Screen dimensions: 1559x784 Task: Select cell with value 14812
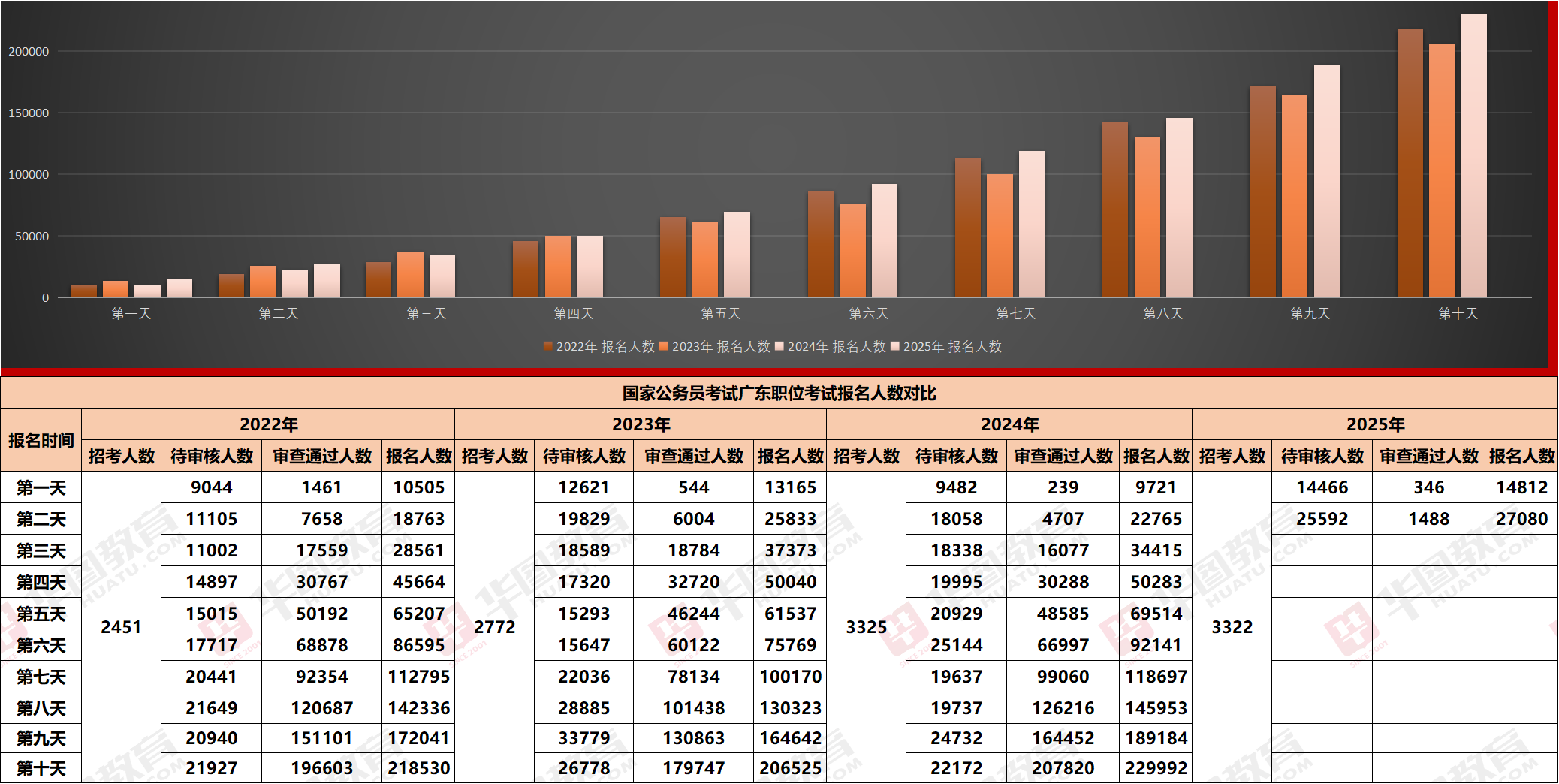pos(1521,487)
